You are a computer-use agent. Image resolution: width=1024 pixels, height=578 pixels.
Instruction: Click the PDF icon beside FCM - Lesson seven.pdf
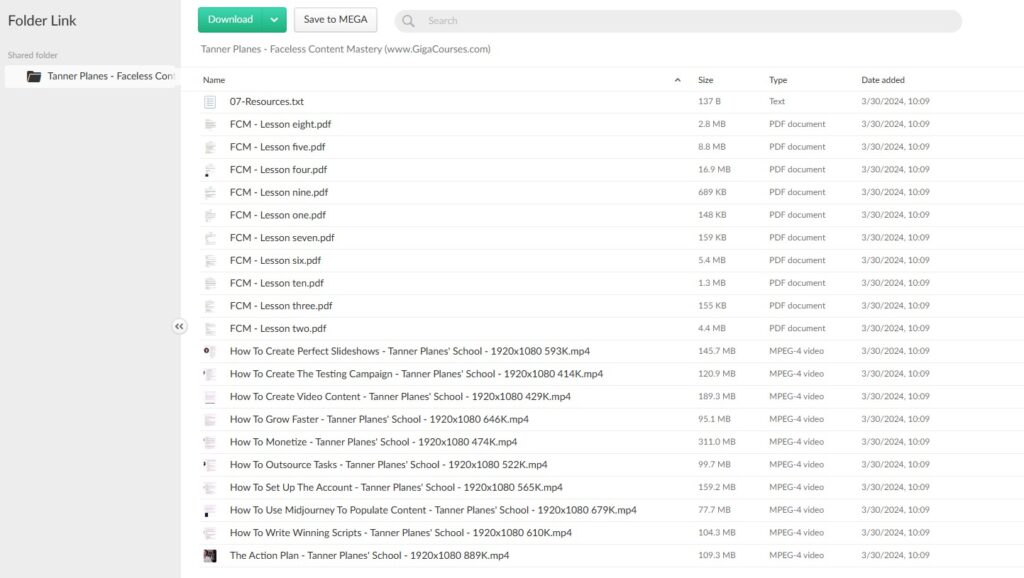[210, 238]
